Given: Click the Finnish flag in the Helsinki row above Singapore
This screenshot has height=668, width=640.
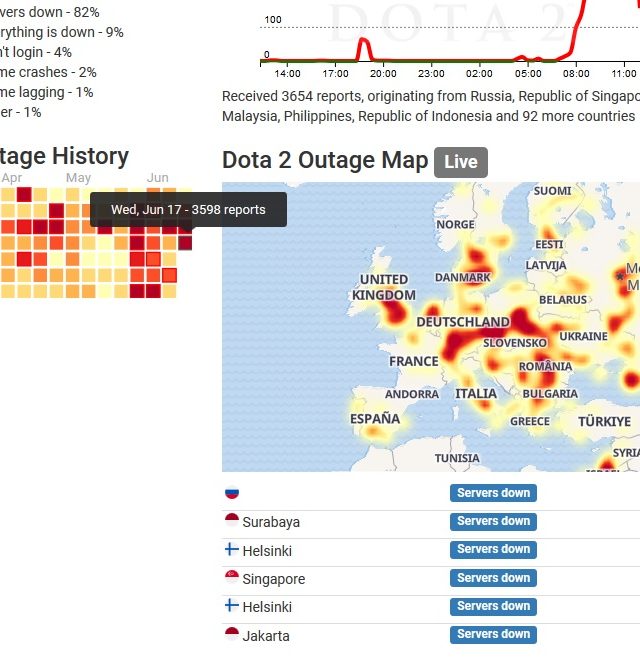Looking at the screenshot, I should tap(232, 550).
